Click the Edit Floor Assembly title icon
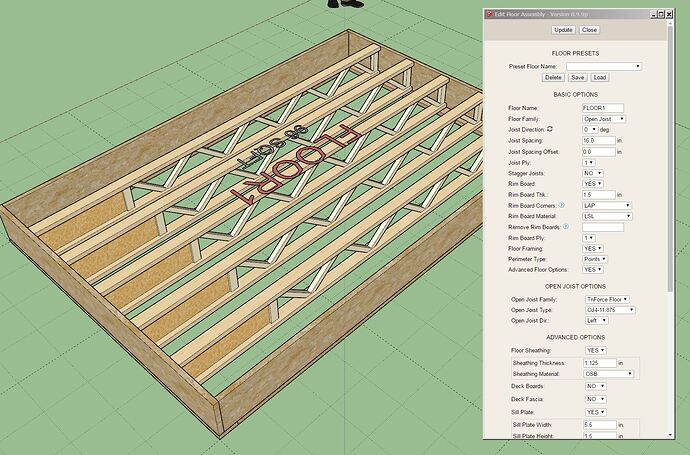 click(489, 14)
